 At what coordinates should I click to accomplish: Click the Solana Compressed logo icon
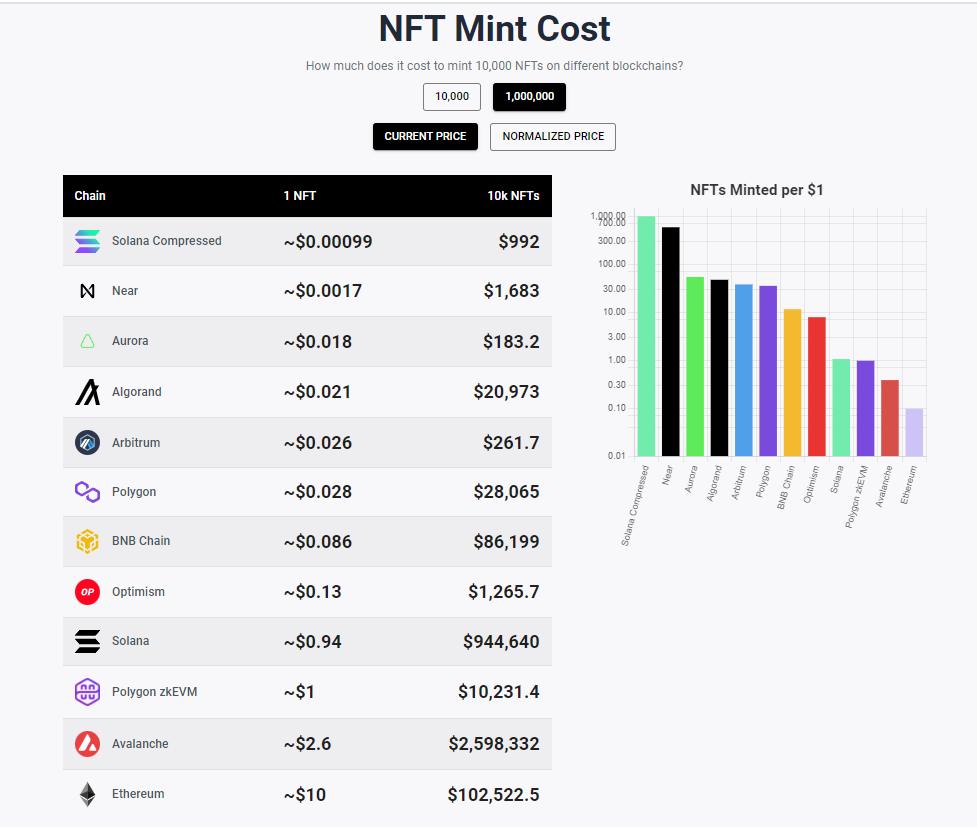[87, 241]
